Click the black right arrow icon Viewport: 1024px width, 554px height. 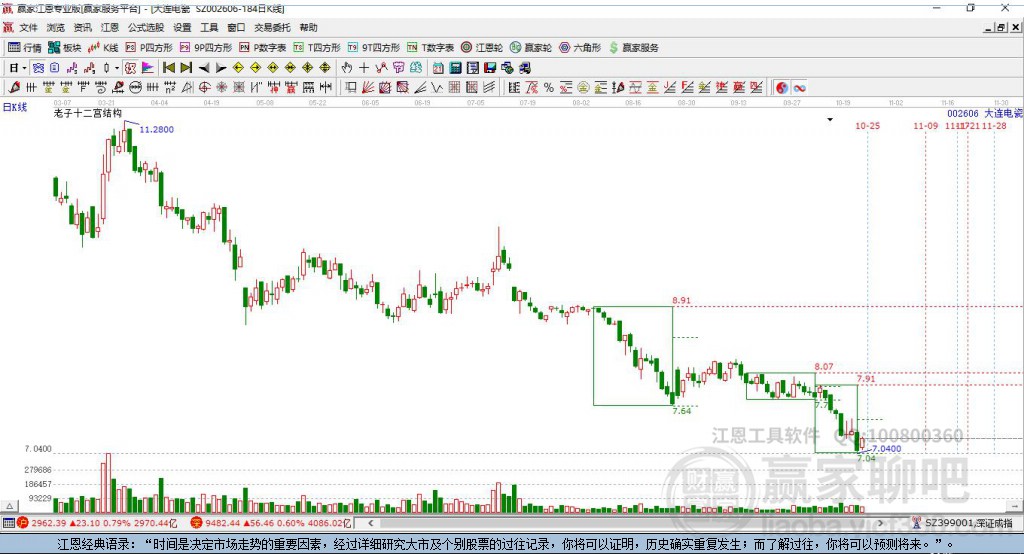221,68
